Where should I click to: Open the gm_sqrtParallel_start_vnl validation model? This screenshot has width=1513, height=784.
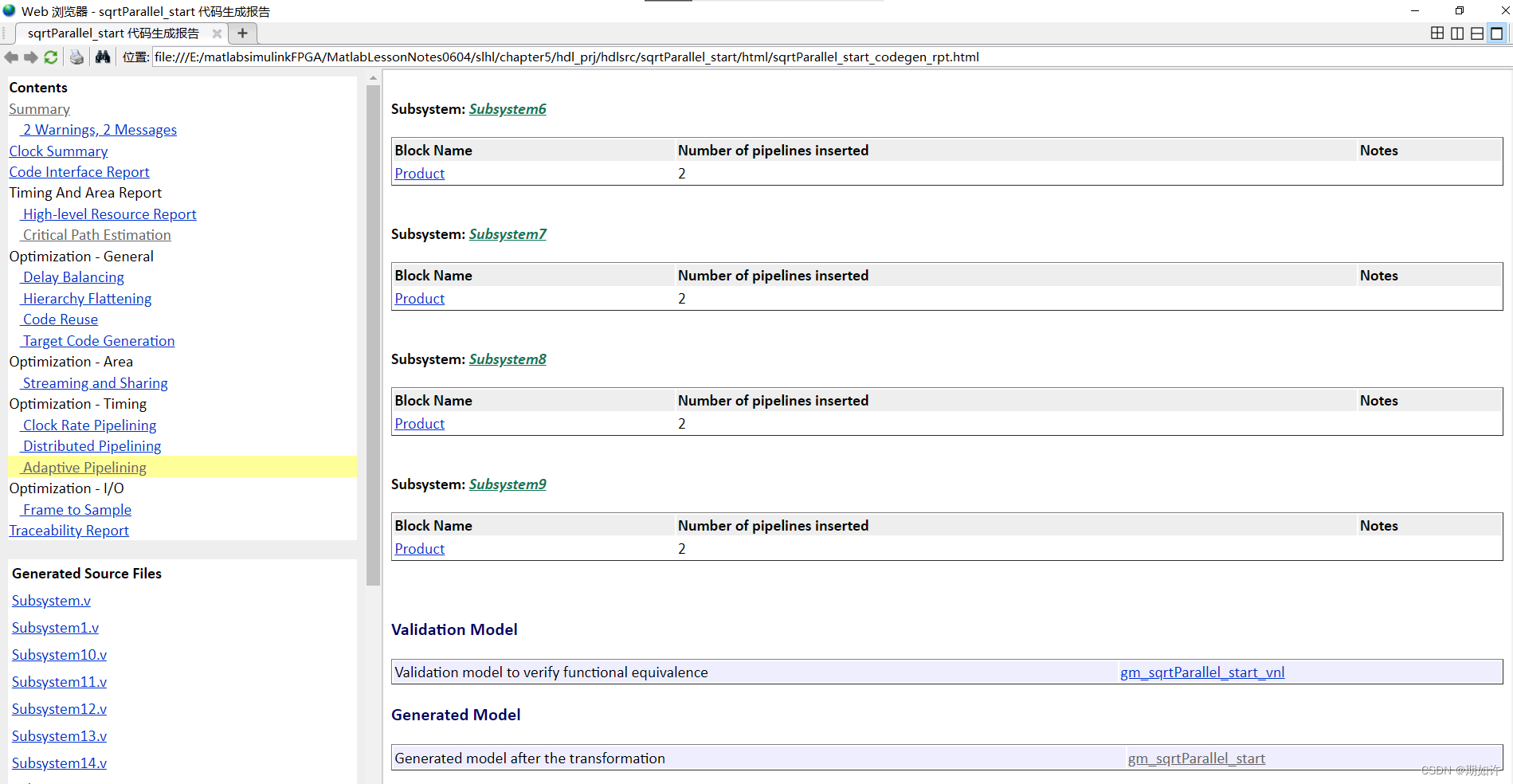pyautogui.click(x=1201, y=672)
